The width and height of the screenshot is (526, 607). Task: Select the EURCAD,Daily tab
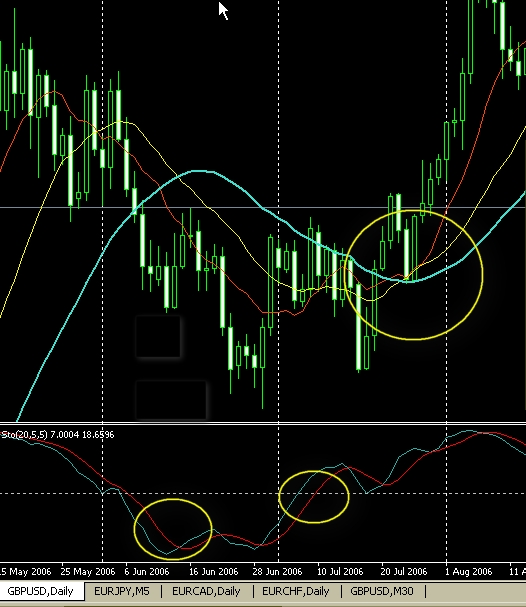(206, 591)
